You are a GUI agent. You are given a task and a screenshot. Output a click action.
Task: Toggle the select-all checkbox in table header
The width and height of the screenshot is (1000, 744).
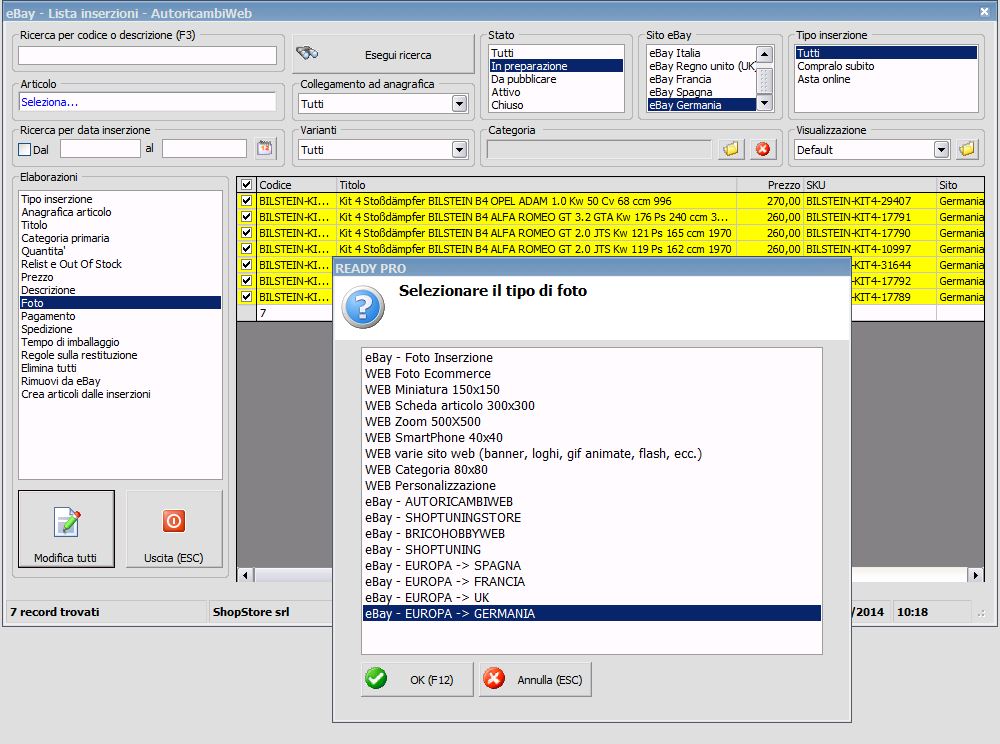pos(246,185)
